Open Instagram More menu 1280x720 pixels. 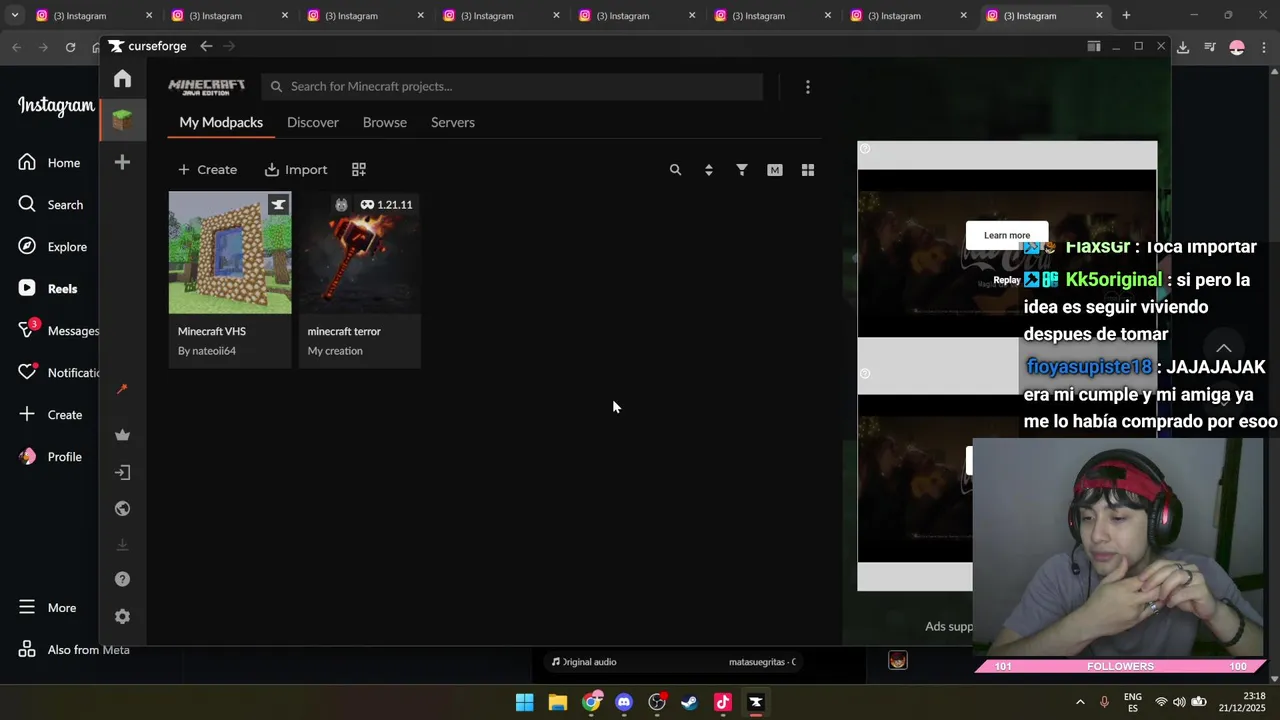click(x=47, y=608)
